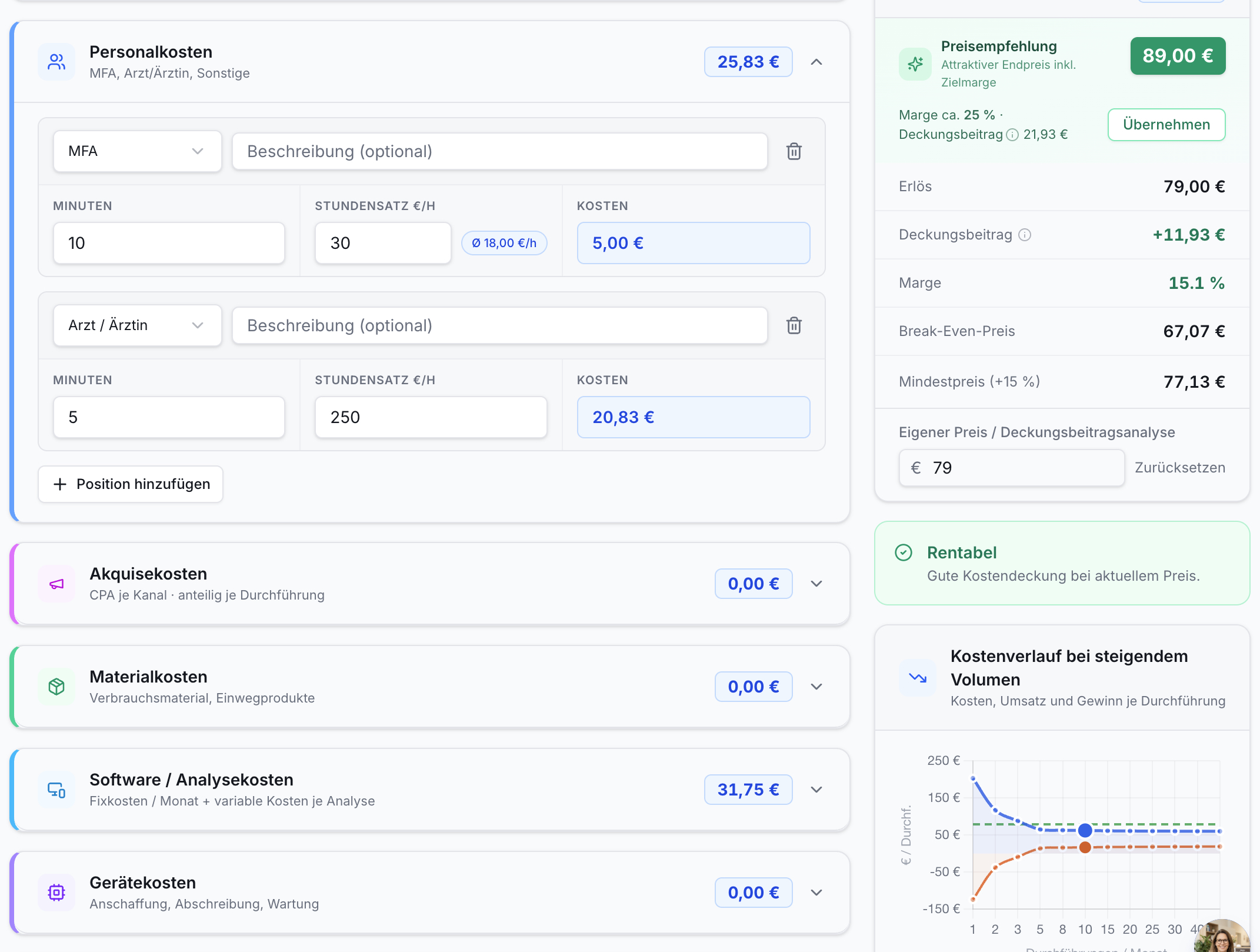Open info icon beside Deckungsbeitrag +11,93 €
This screenshot has width=1260, height=952.
pyautogui.click(x=1025, y=235)
